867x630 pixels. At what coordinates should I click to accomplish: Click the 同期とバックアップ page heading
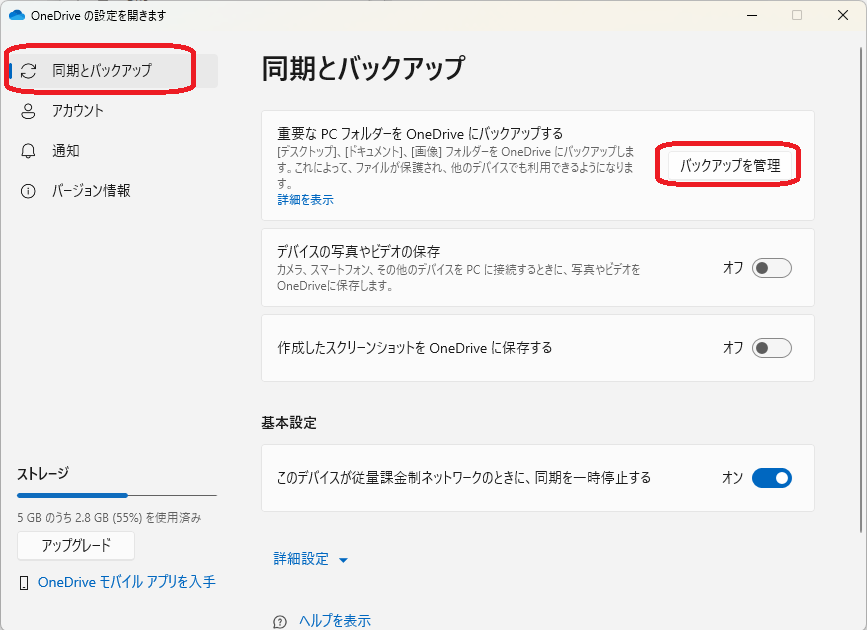363,69
